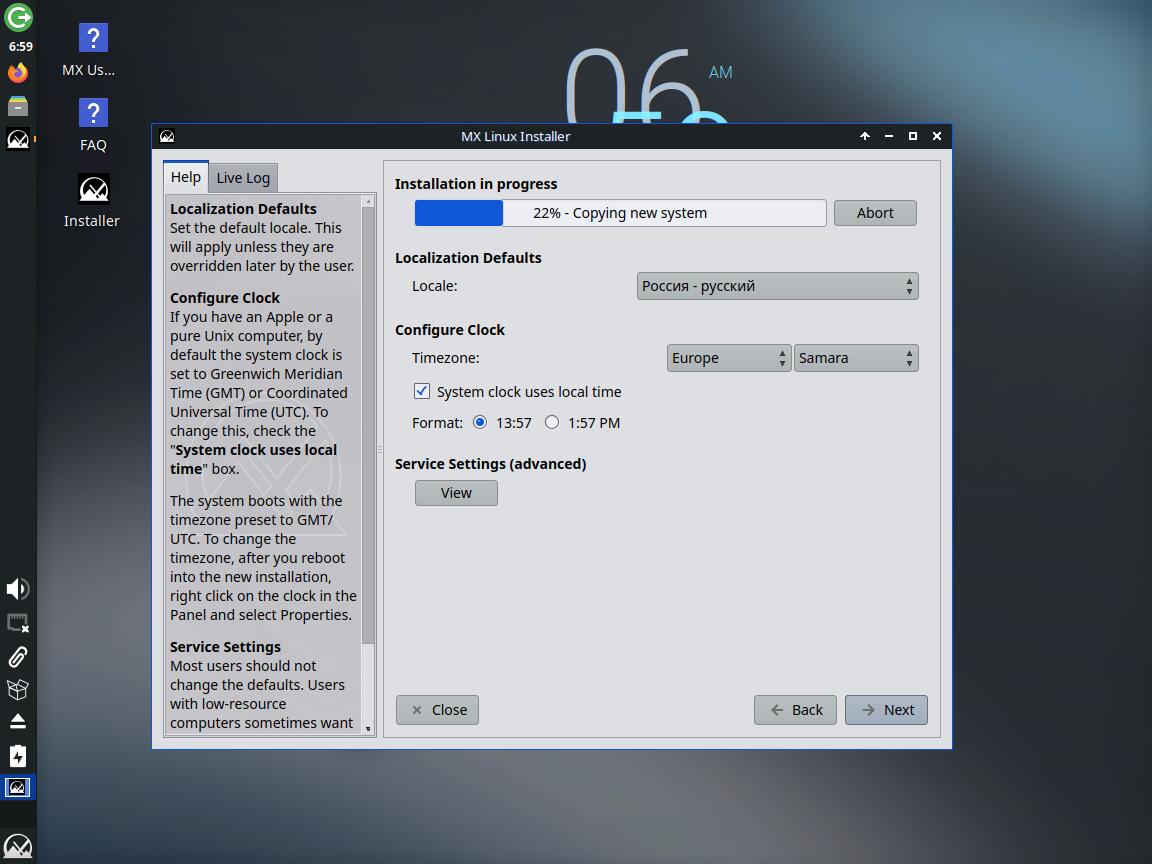The width and height of the screenshot is (1152, 864).
Task: Click the "Service Settings" help heading
Action: pyautogui.click(x=226, y=647)
